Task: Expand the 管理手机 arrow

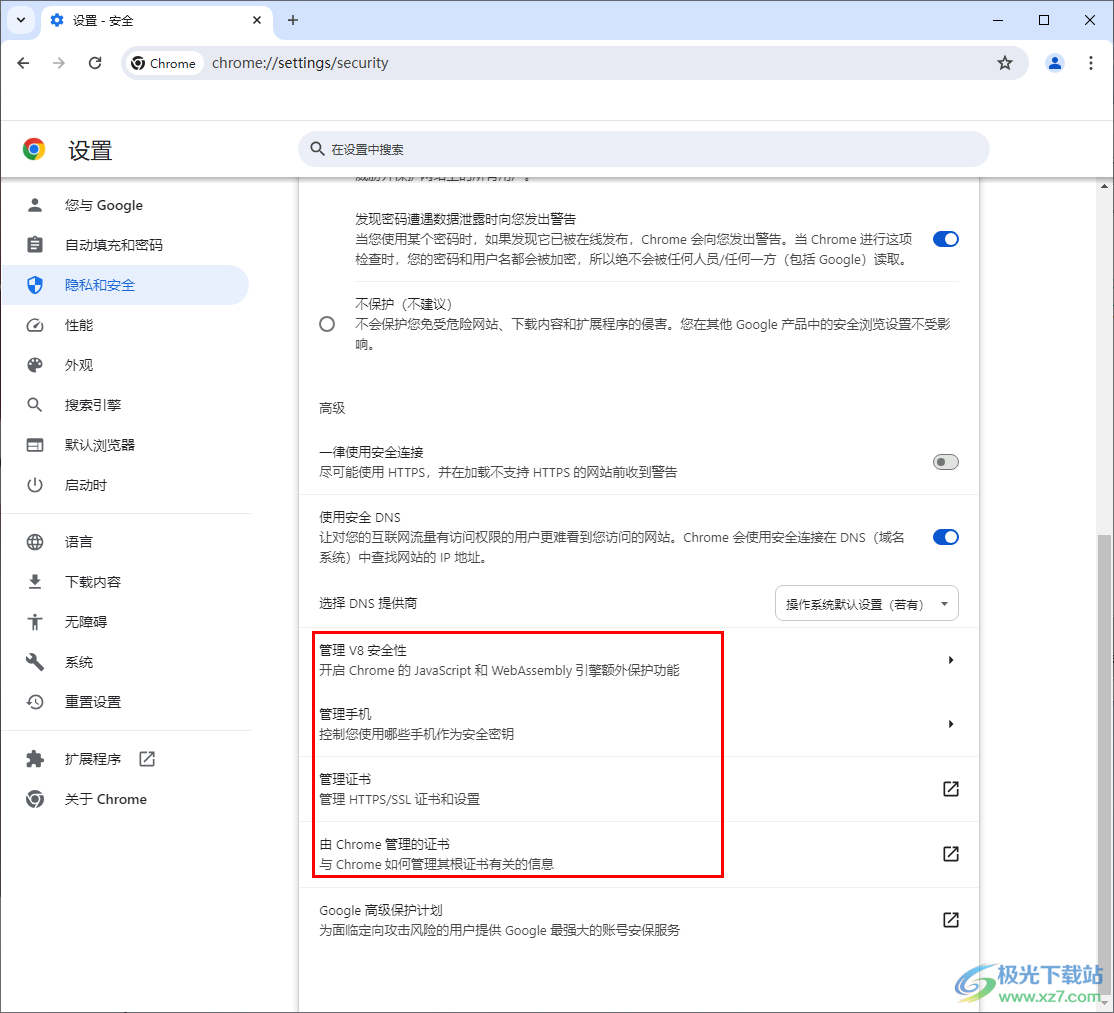Action: [951, 724]
